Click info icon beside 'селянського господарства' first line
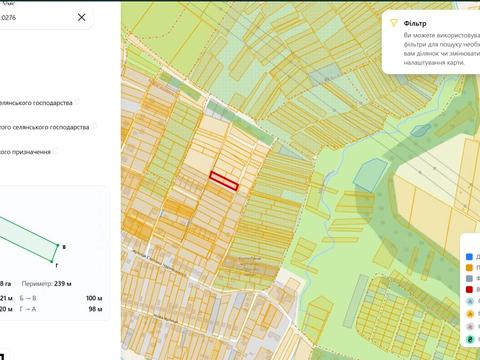 (77, 101)
